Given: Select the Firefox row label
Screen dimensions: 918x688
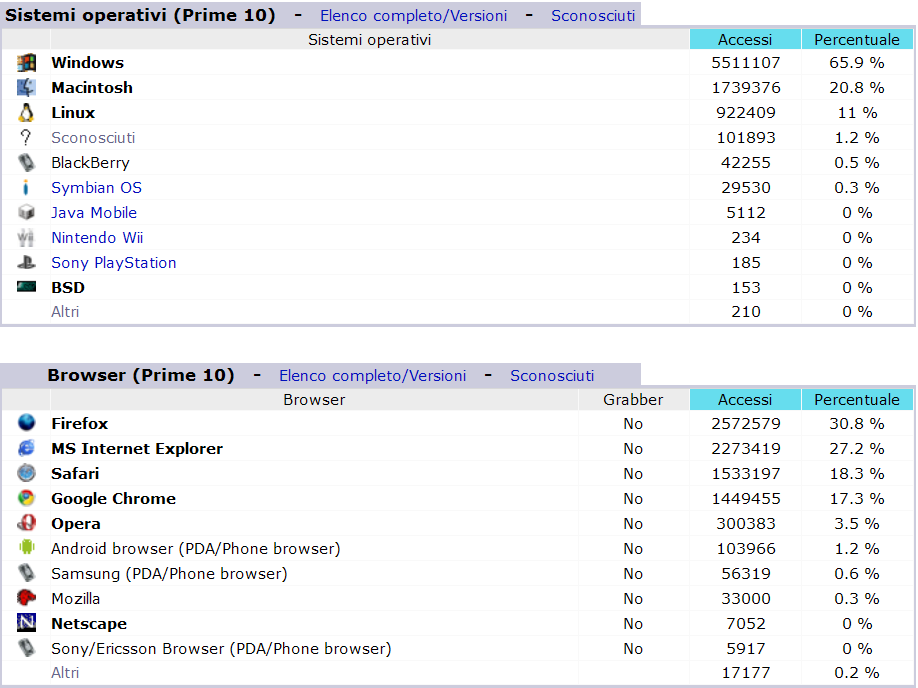Looking at the screenshot, I should 80,423.
